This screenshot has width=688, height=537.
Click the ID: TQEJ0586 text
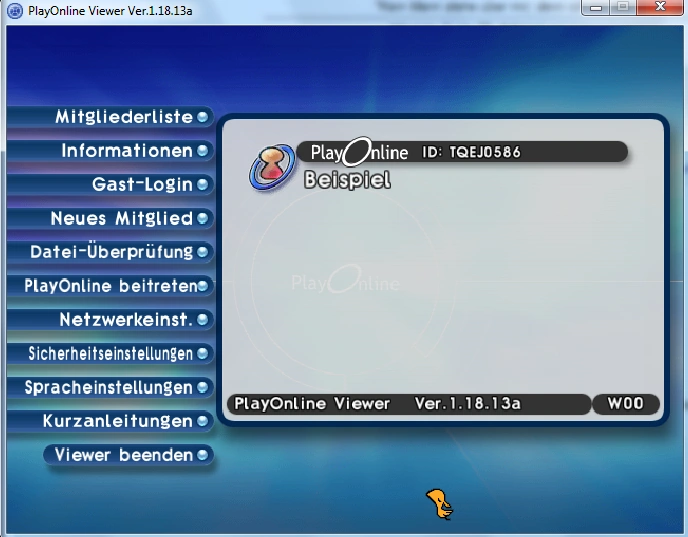471,152
